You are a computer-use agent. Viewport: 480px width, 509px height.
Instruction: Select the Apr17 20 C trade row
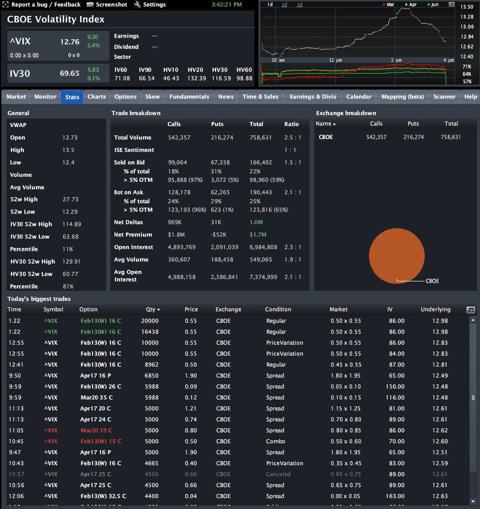coord(237,409)
